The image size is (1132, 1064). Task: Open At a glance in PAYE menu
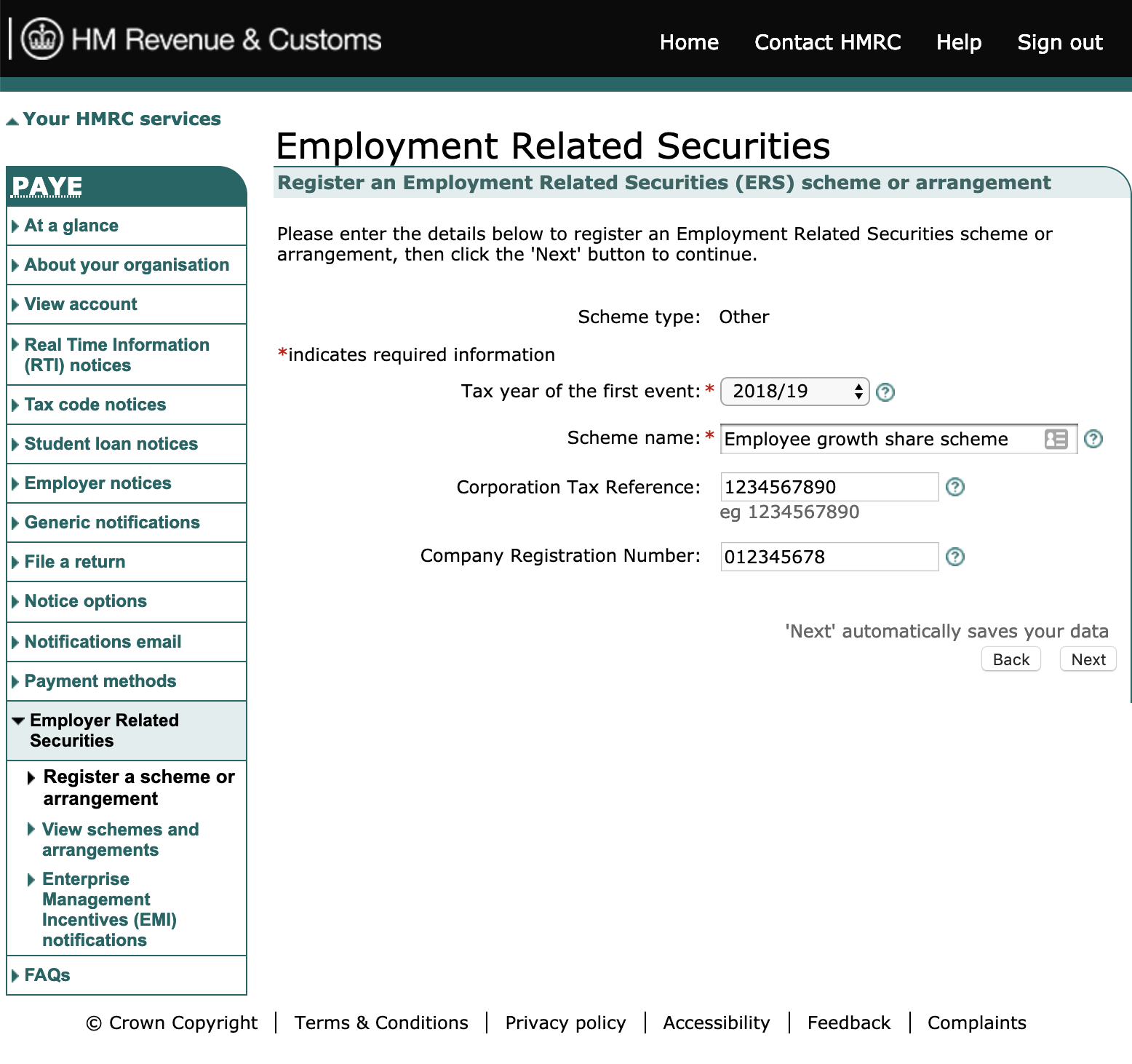click(x=71, y=226)
